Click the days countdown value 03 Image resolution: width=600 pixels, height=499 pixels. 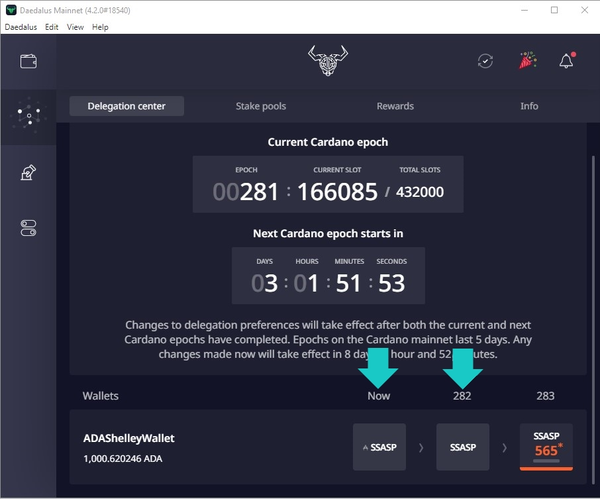264,283
